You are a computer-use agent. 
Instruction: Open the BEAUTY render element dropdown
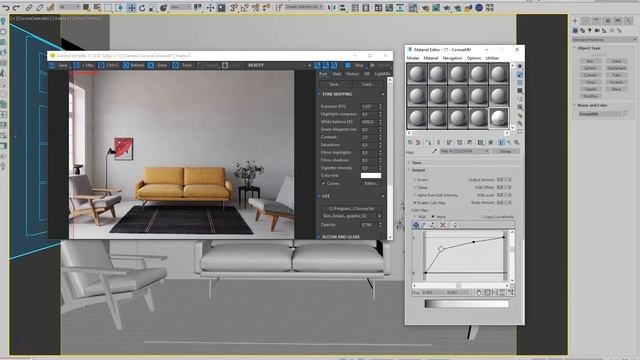point(279,65)
